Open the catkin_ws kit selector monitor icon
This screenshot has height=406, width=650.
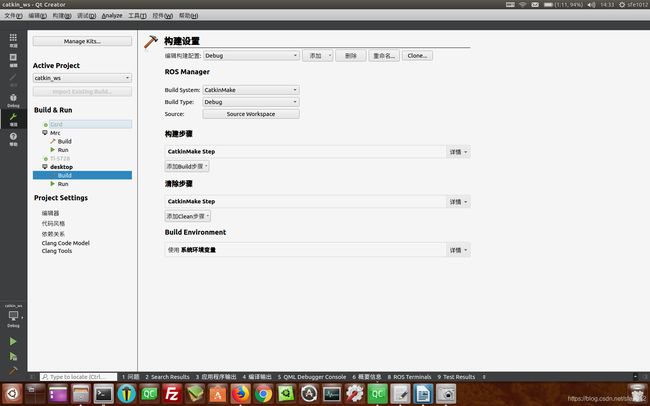click(x=13, y=316)
